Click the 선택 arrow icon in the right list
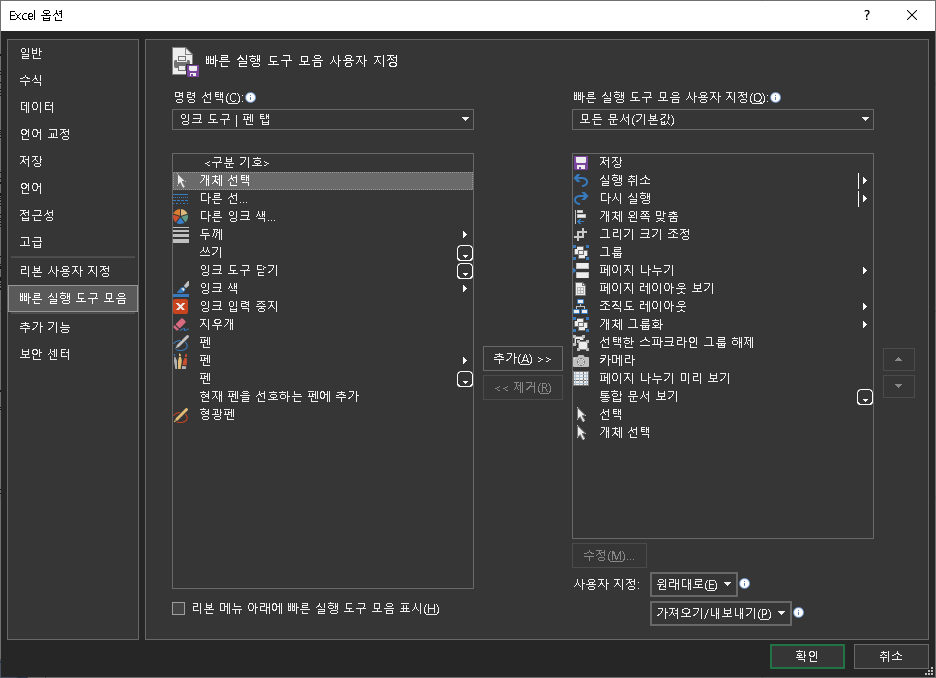This screenshot has height=678, width=936. [581, 414]
